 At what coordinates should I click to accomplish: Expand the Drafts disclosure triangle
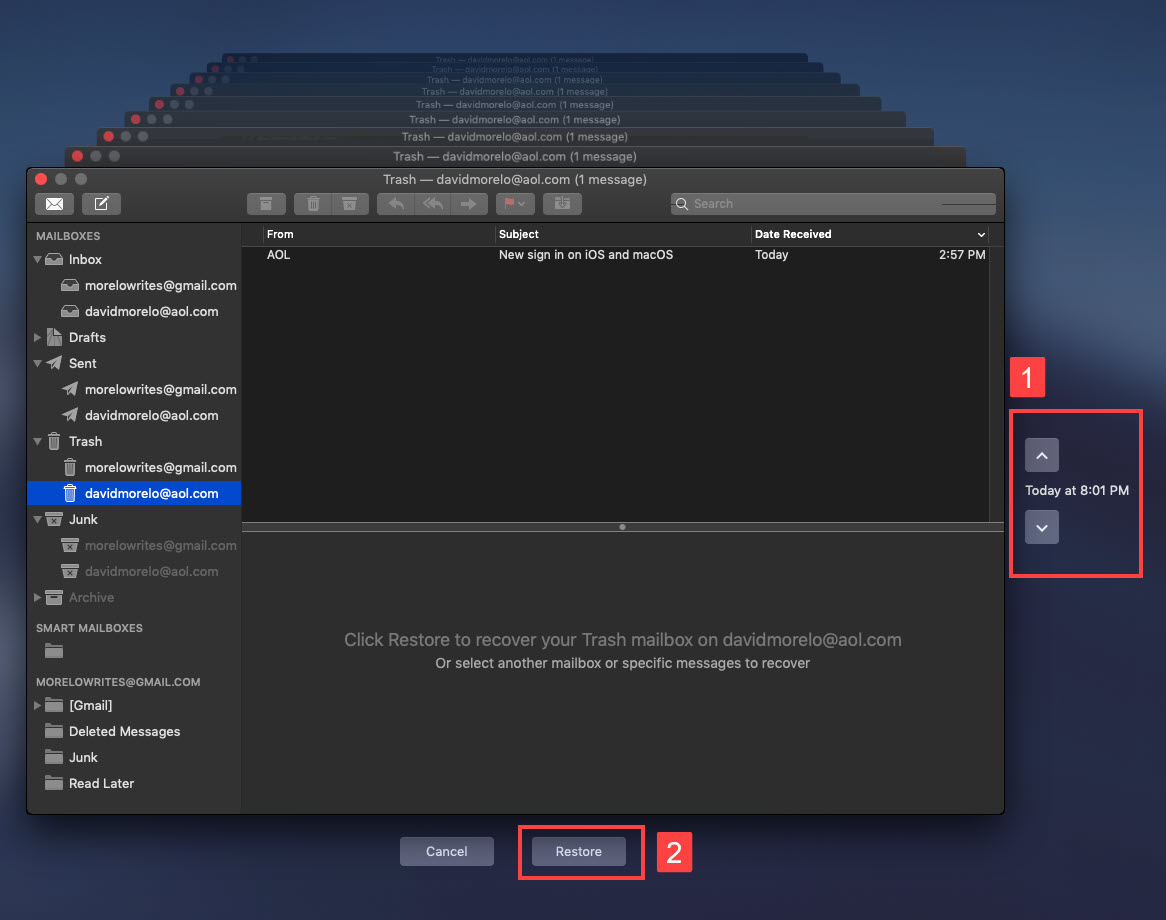tap(37, 338)
